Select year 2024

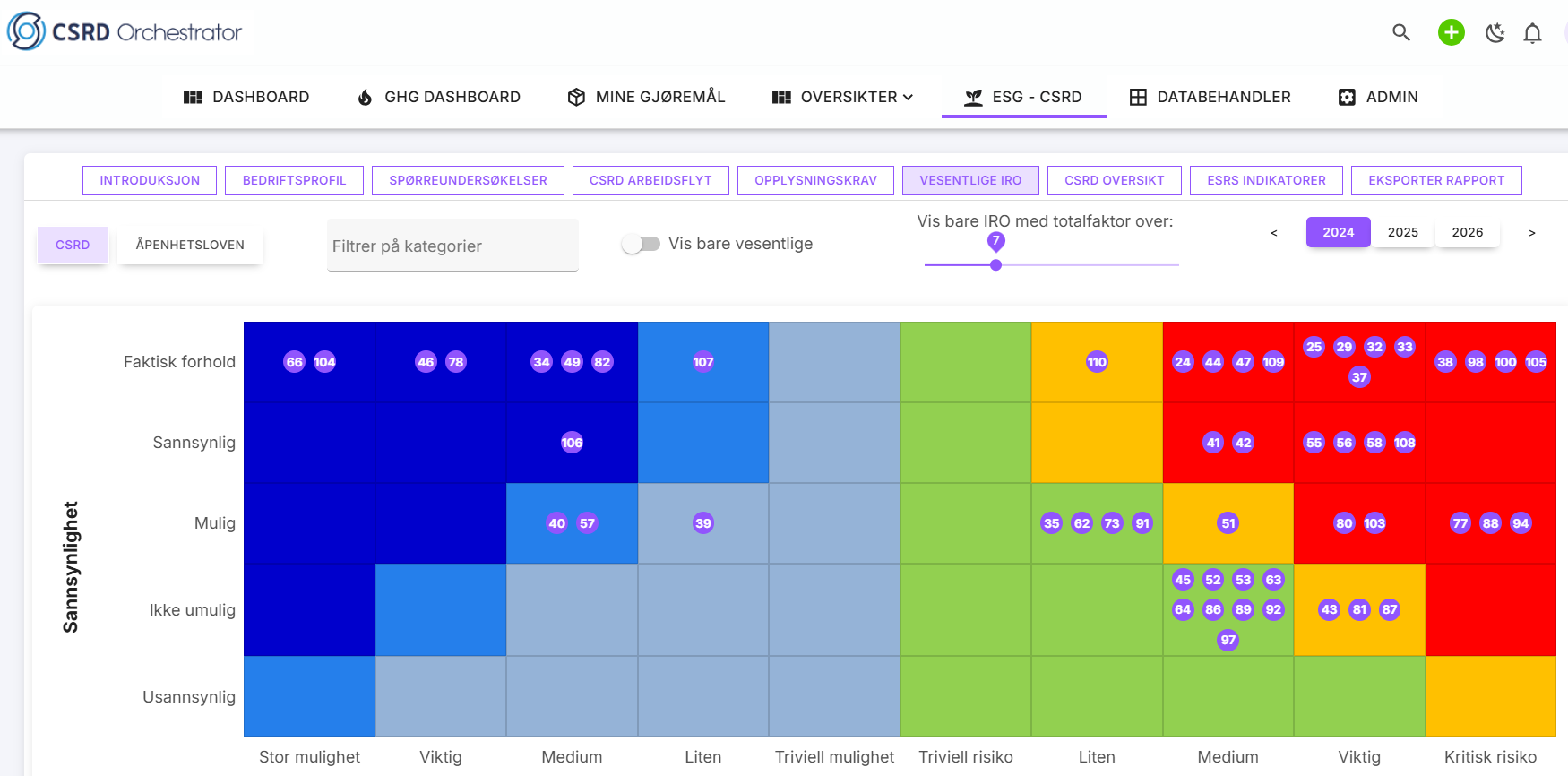click(x=1338, y=232)
